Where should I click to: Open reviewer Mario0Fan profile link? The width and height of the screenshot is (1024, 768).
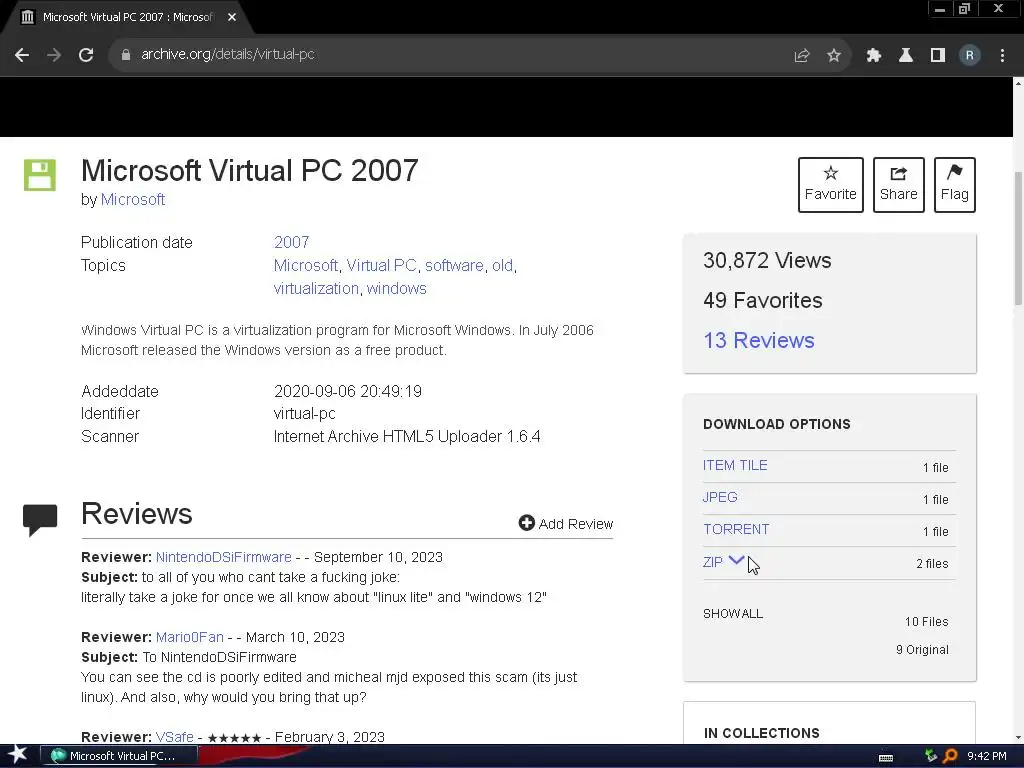(x=189, y=637)
